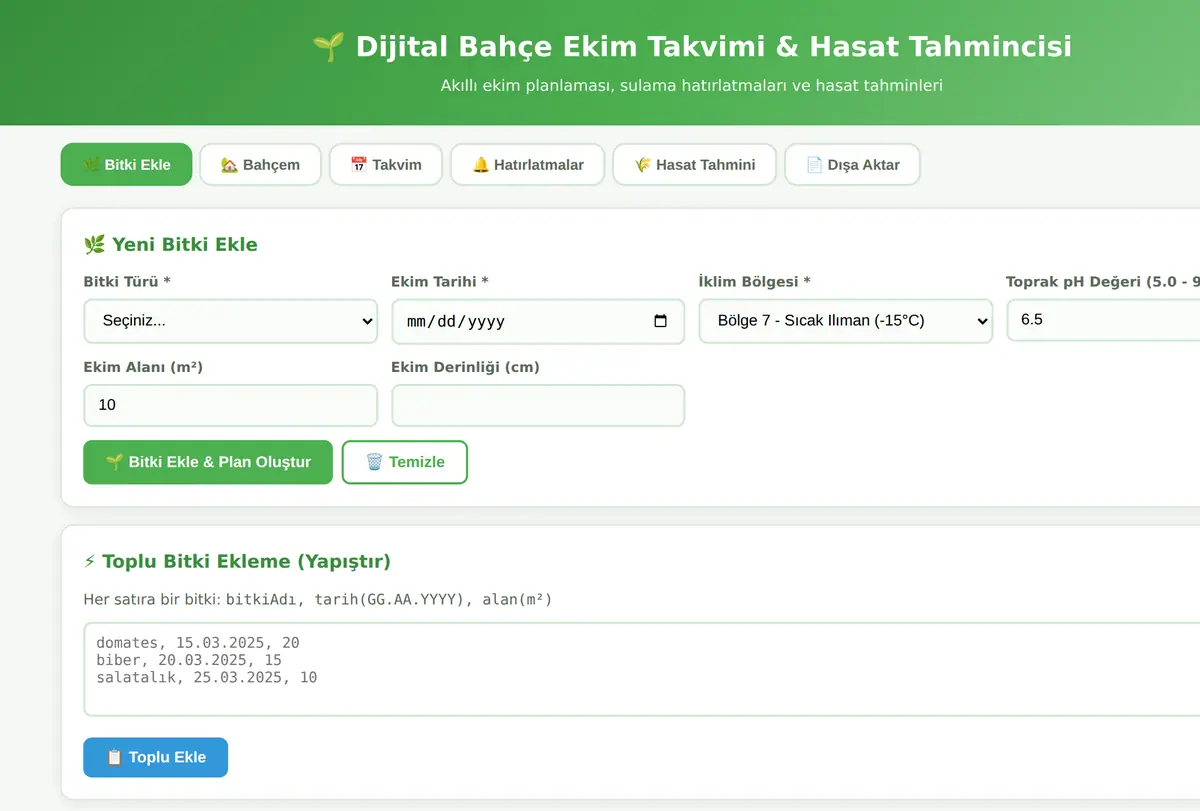Click the empty Ekim Derinliği field
Screen dimensions: 1200x811
click(538, 405)
